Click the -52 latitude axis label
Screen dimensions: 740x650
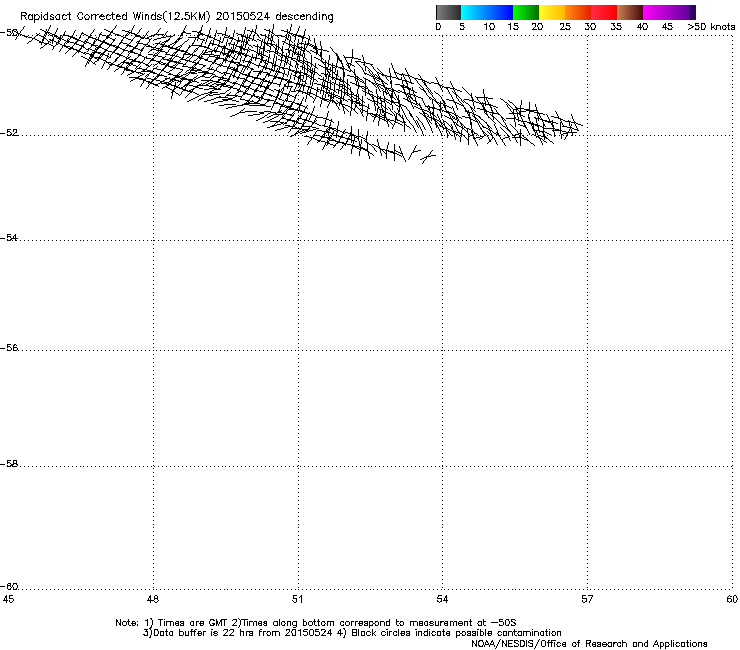coord(9,133)
